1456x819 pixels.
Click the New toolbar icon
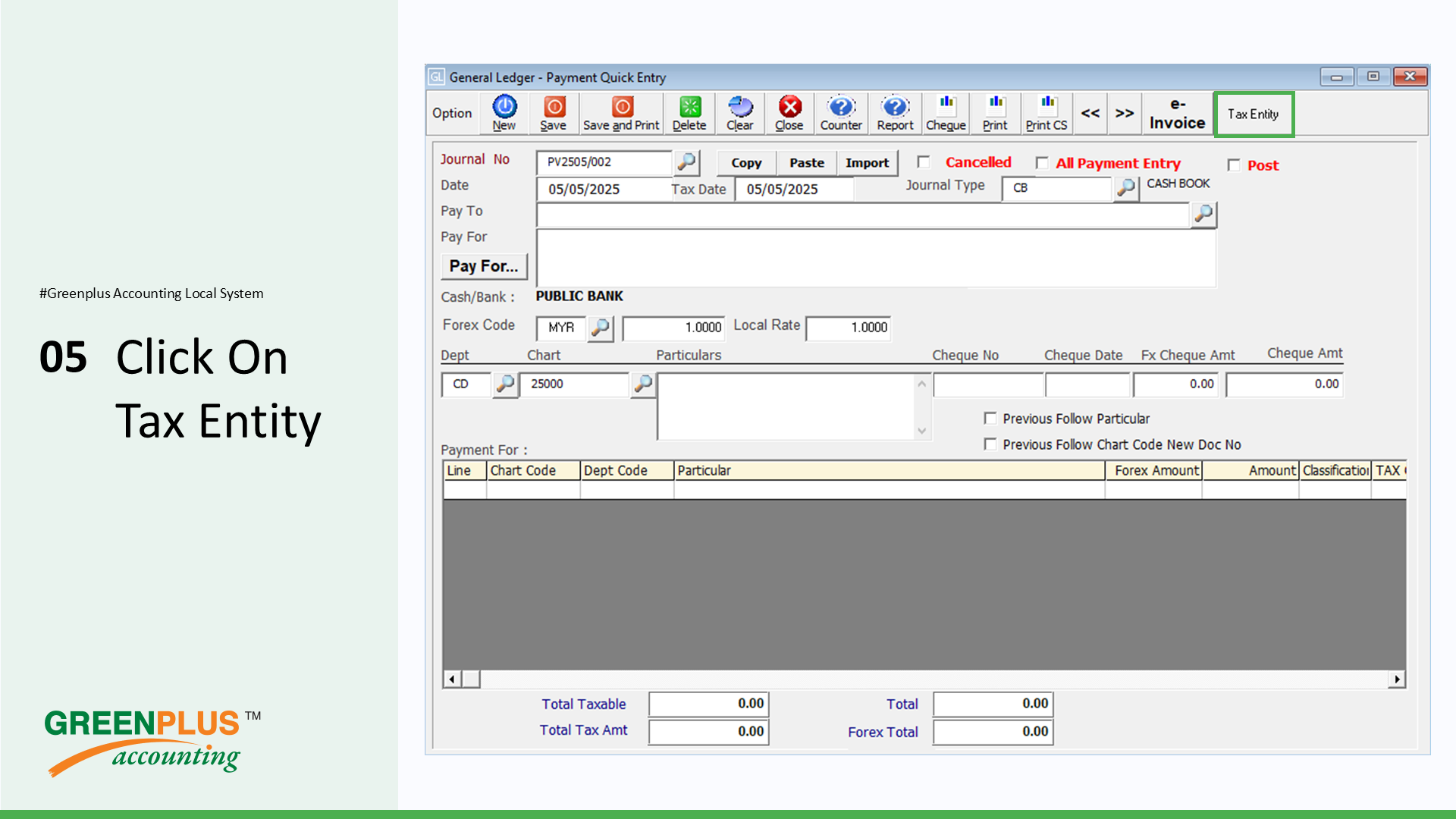coord(504,114)
